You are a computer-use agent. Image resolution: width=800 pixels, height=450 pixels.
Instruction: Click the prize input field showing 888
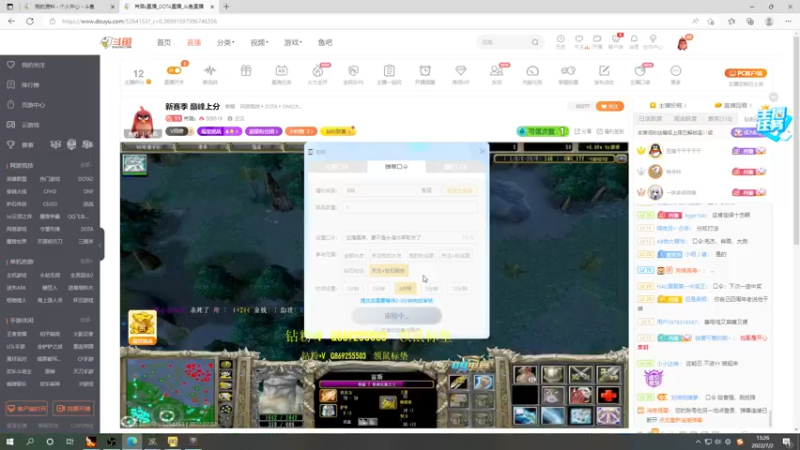pos(390,190)
